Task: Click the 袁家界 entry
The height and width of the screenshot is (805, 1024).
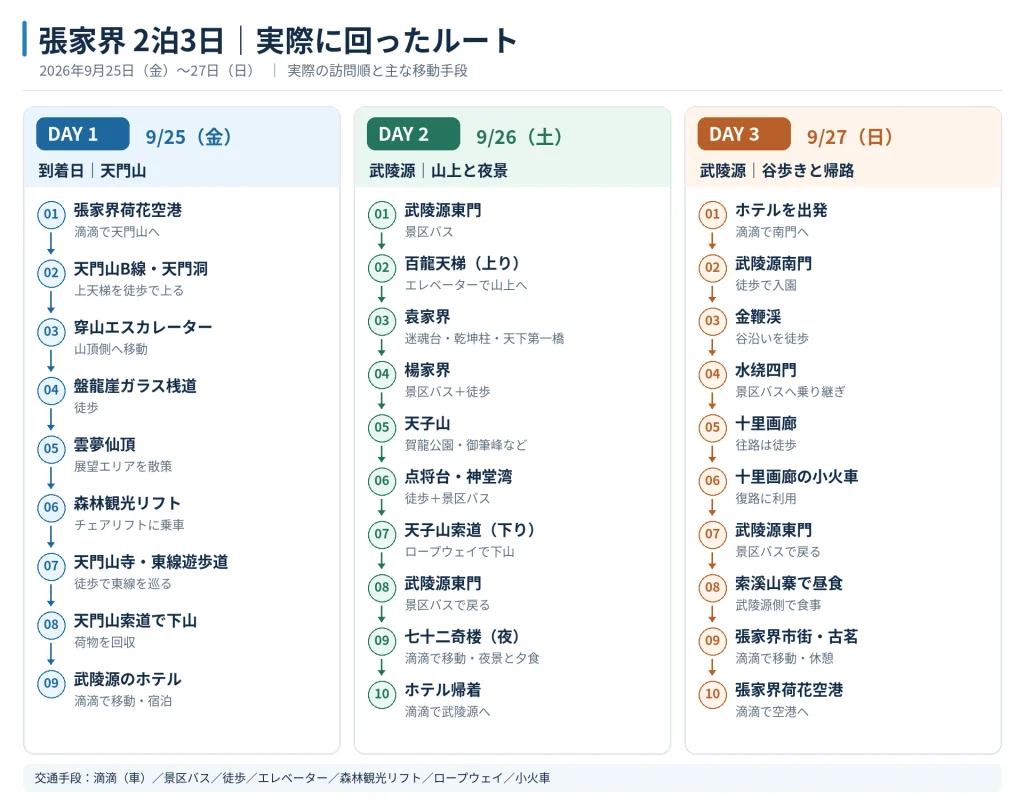Action: coord(427,317)
